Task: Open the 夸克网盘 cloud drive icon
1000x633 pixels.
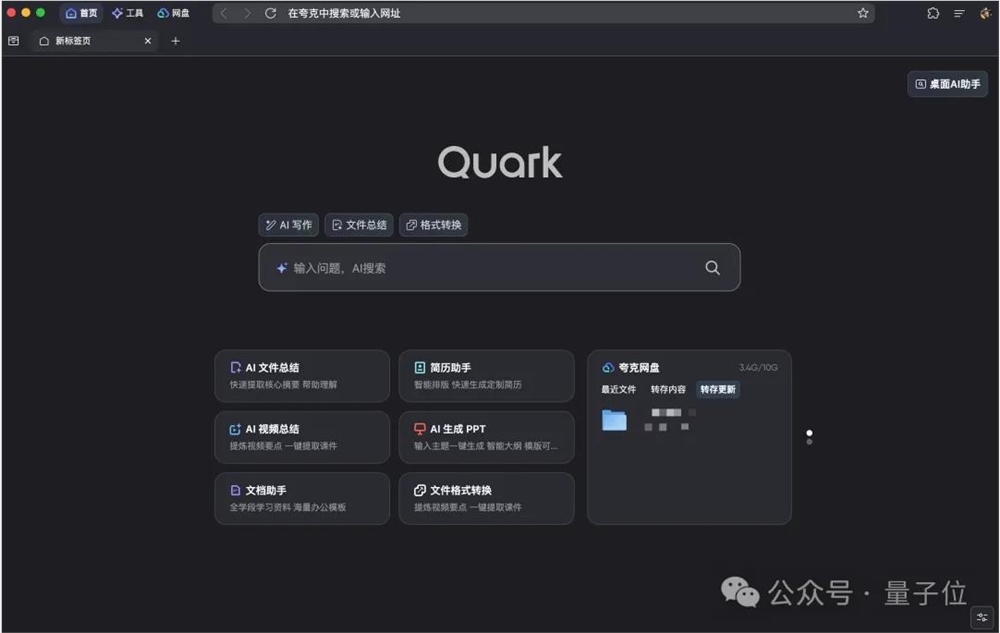Action: click(607, 367)
